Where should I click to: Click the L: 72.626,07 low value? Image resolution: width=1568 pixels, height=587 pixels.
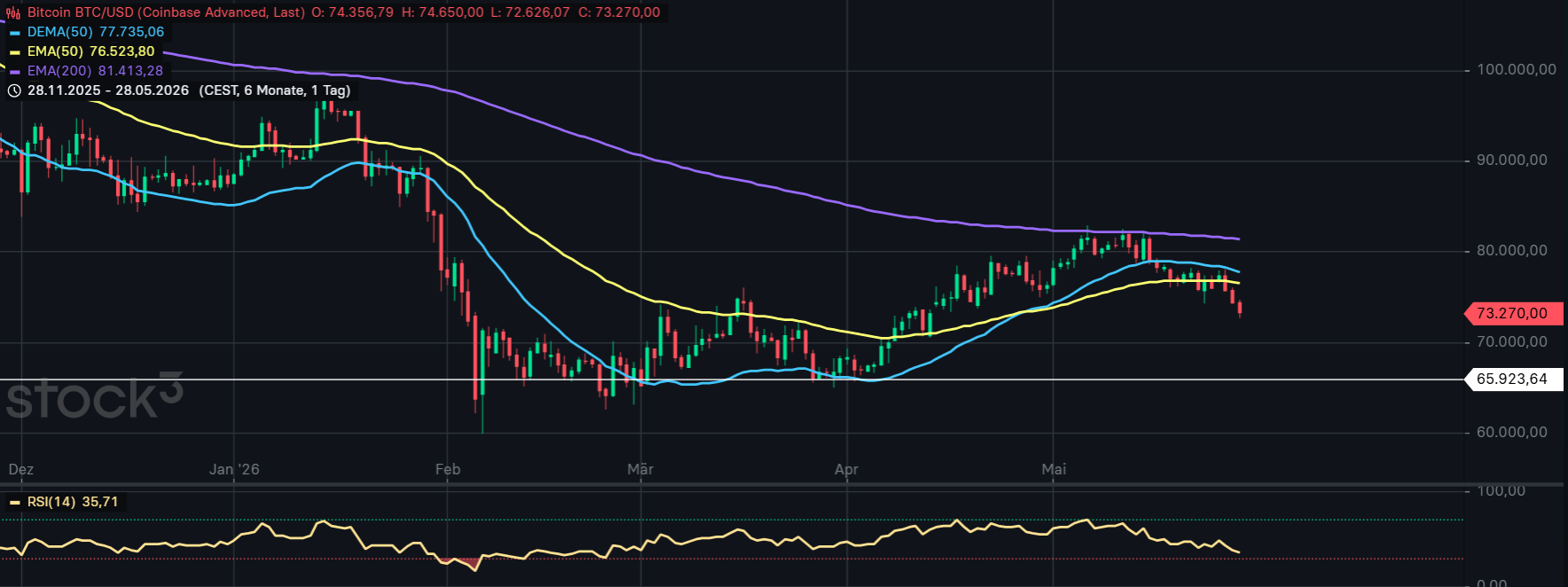coord(530,12)
